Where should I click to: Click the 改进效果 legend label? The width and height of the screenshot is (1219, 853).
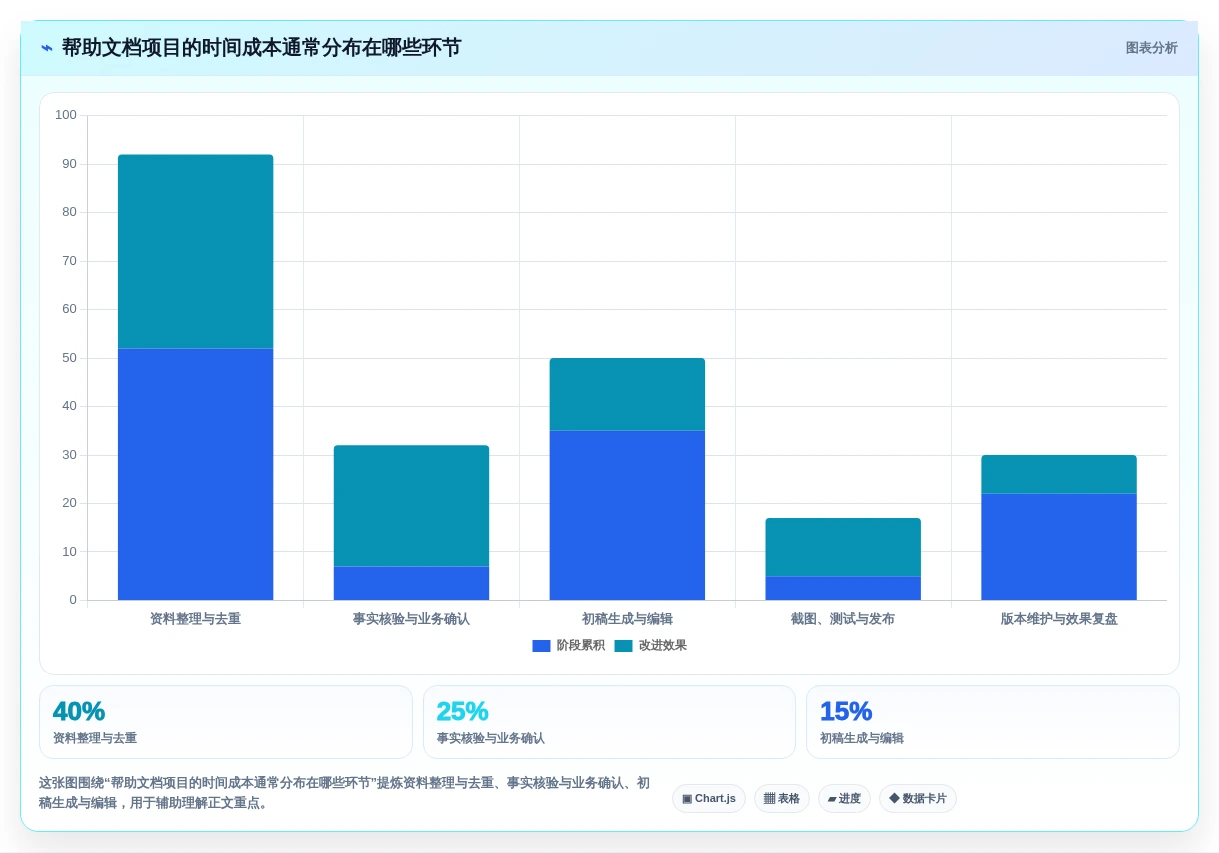pyautogui.click(x=662, y=646)
